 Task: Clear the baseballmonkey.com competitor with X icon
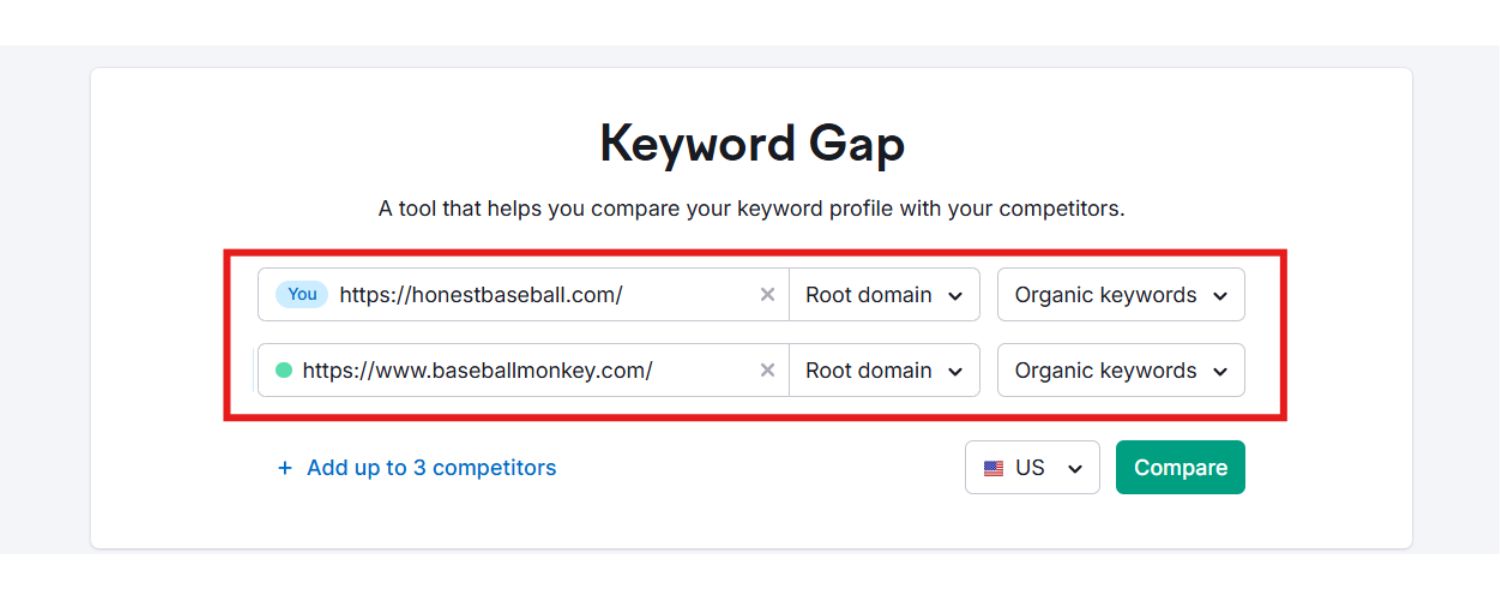point(767,370)
